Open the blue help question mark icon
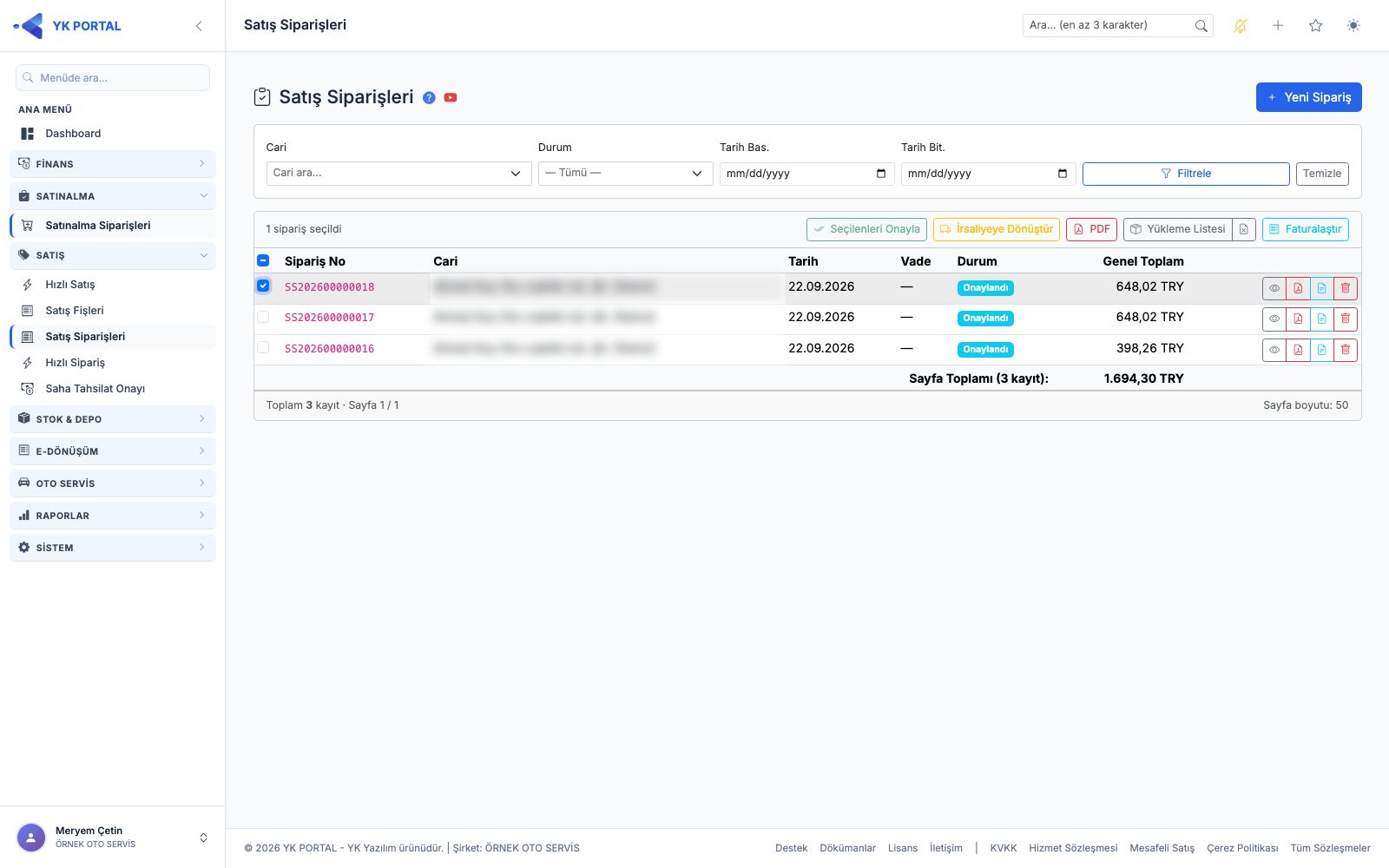 [x=429, y=97]
